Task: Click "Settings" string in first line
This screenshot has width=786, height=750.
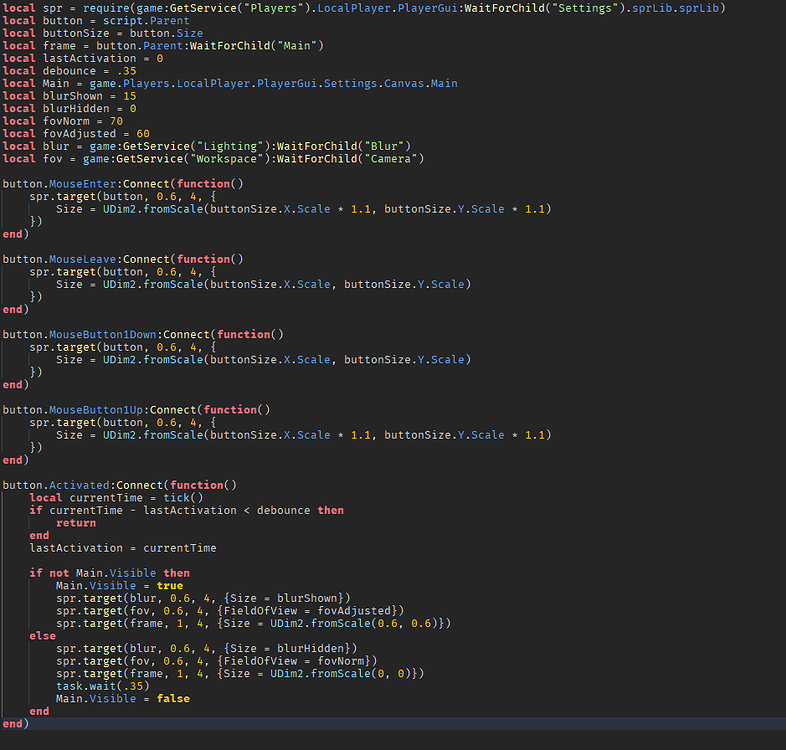Action: pyautogui.click(x=585, y=8)
